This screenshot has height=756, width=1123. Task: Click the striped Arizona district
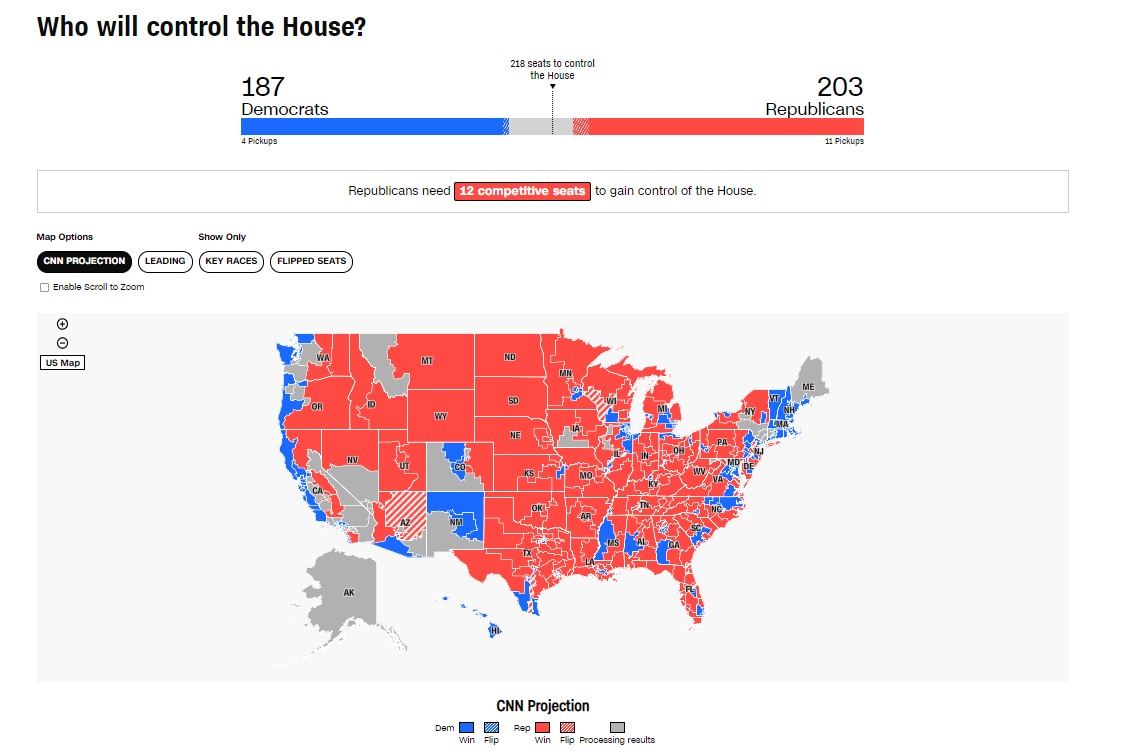[406, 512]
